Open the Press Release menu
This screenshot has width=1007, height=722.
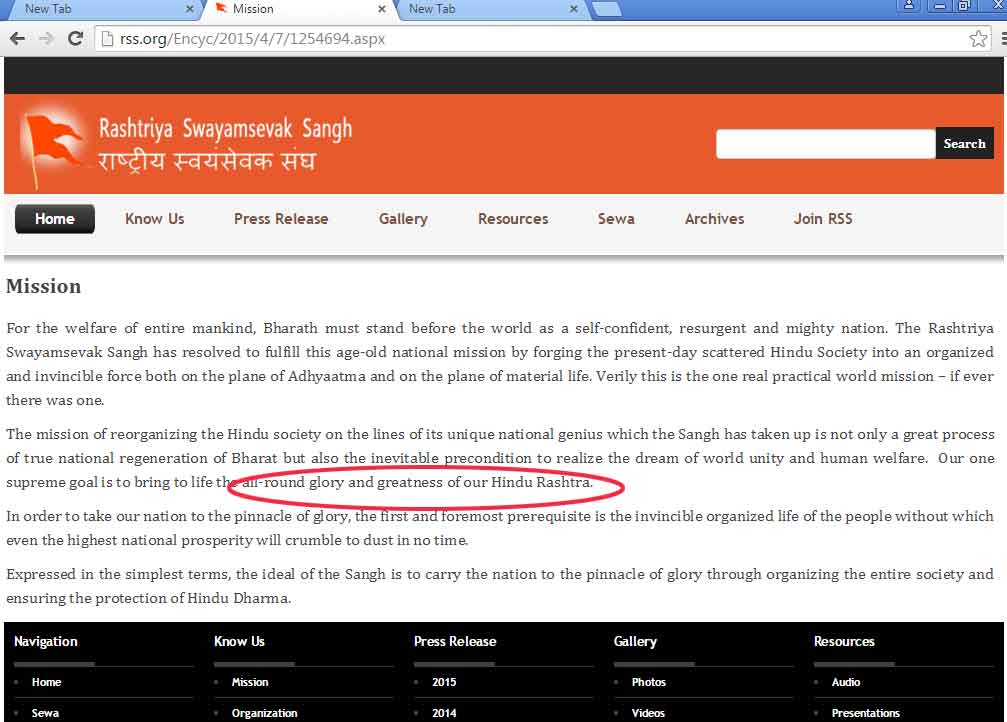point(281,219)
